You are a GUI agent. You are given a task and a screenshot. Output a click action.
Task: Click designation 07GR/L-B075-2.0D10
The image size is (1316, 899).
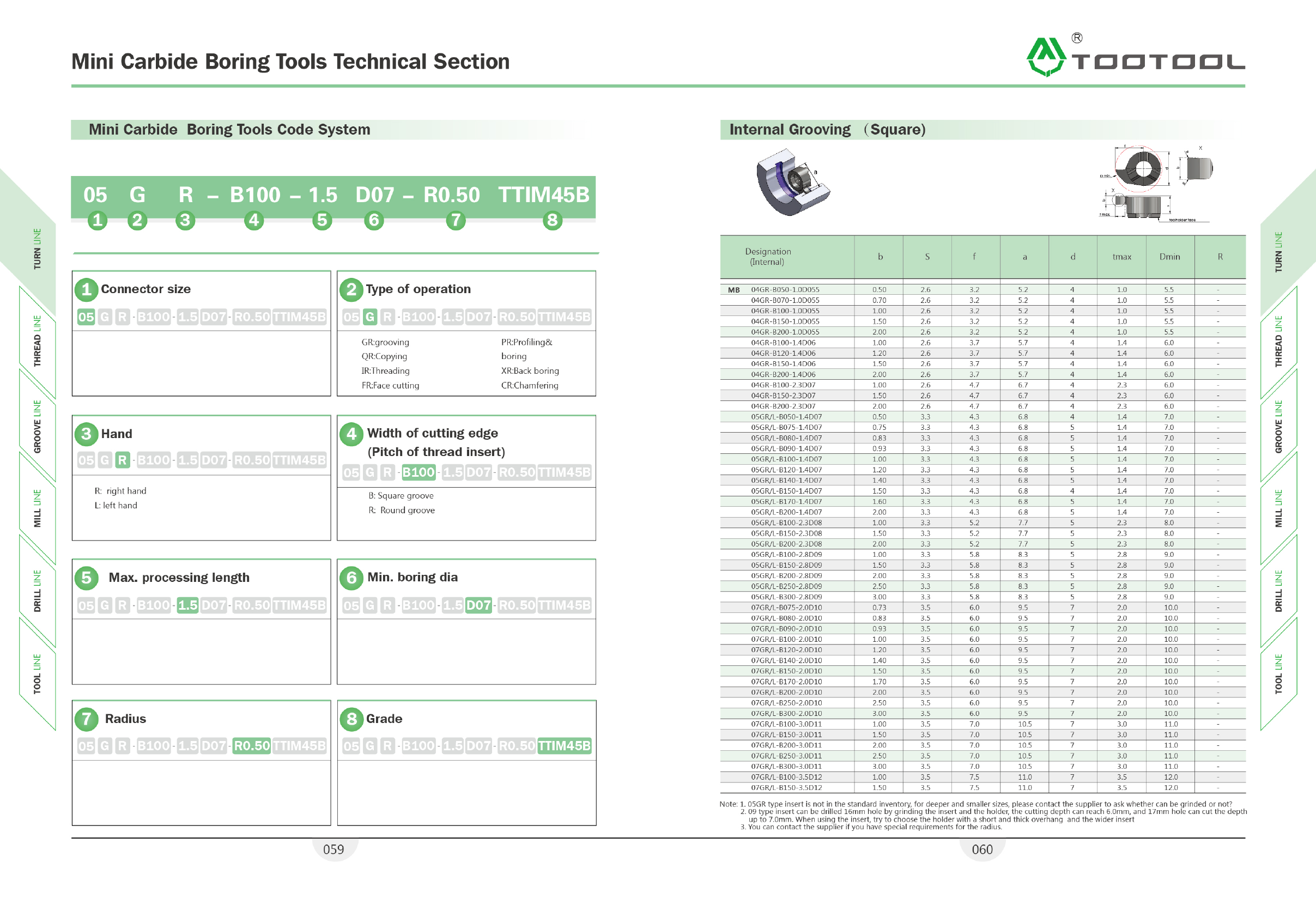coord(786,608)
